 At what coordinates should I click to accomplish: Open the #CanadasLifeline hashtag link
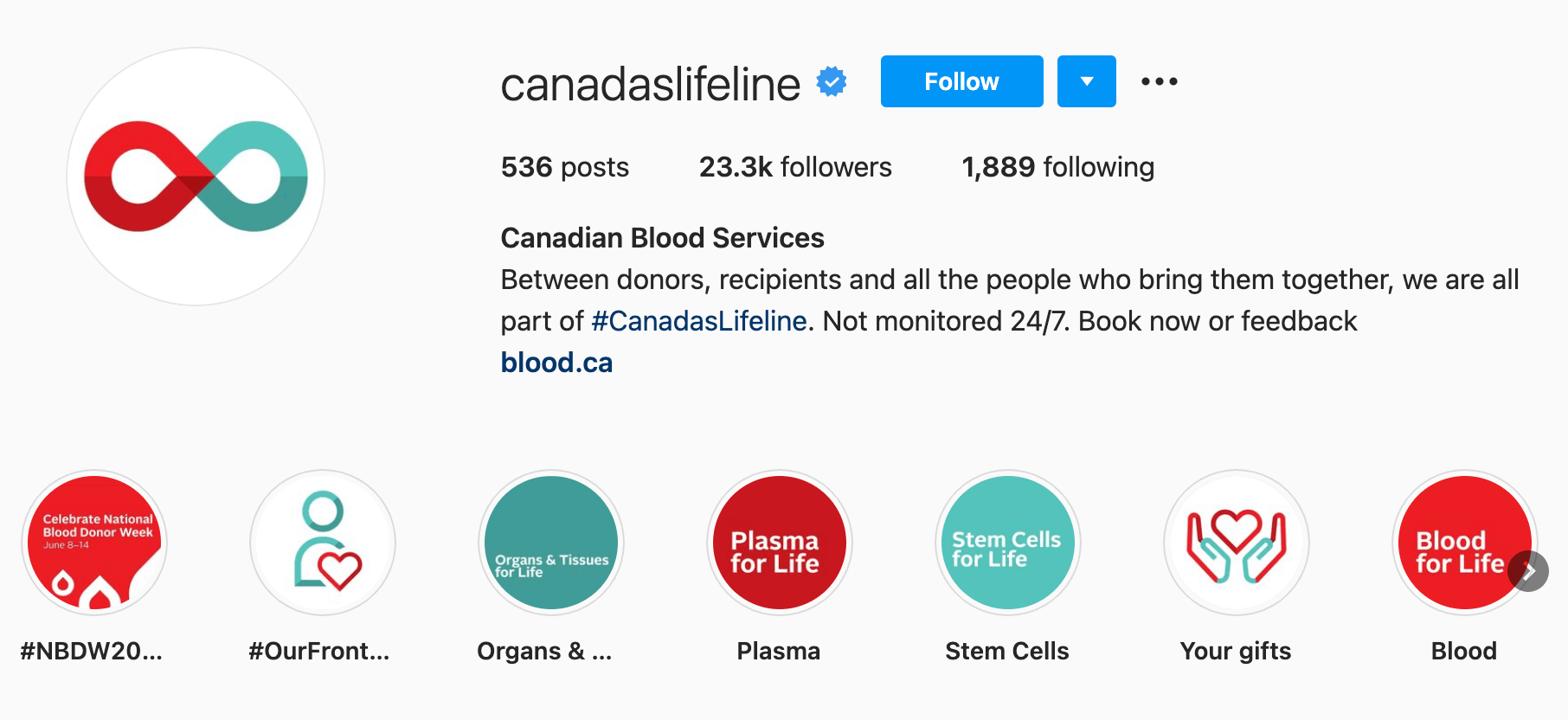[699, 321]
